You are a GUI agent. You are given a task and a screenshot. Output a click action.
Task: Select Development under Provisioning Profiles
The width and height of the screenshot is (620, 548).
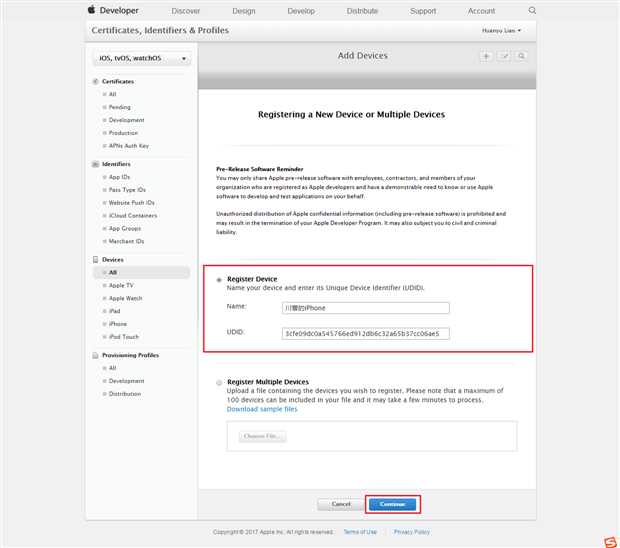click(x=127, y=381)
